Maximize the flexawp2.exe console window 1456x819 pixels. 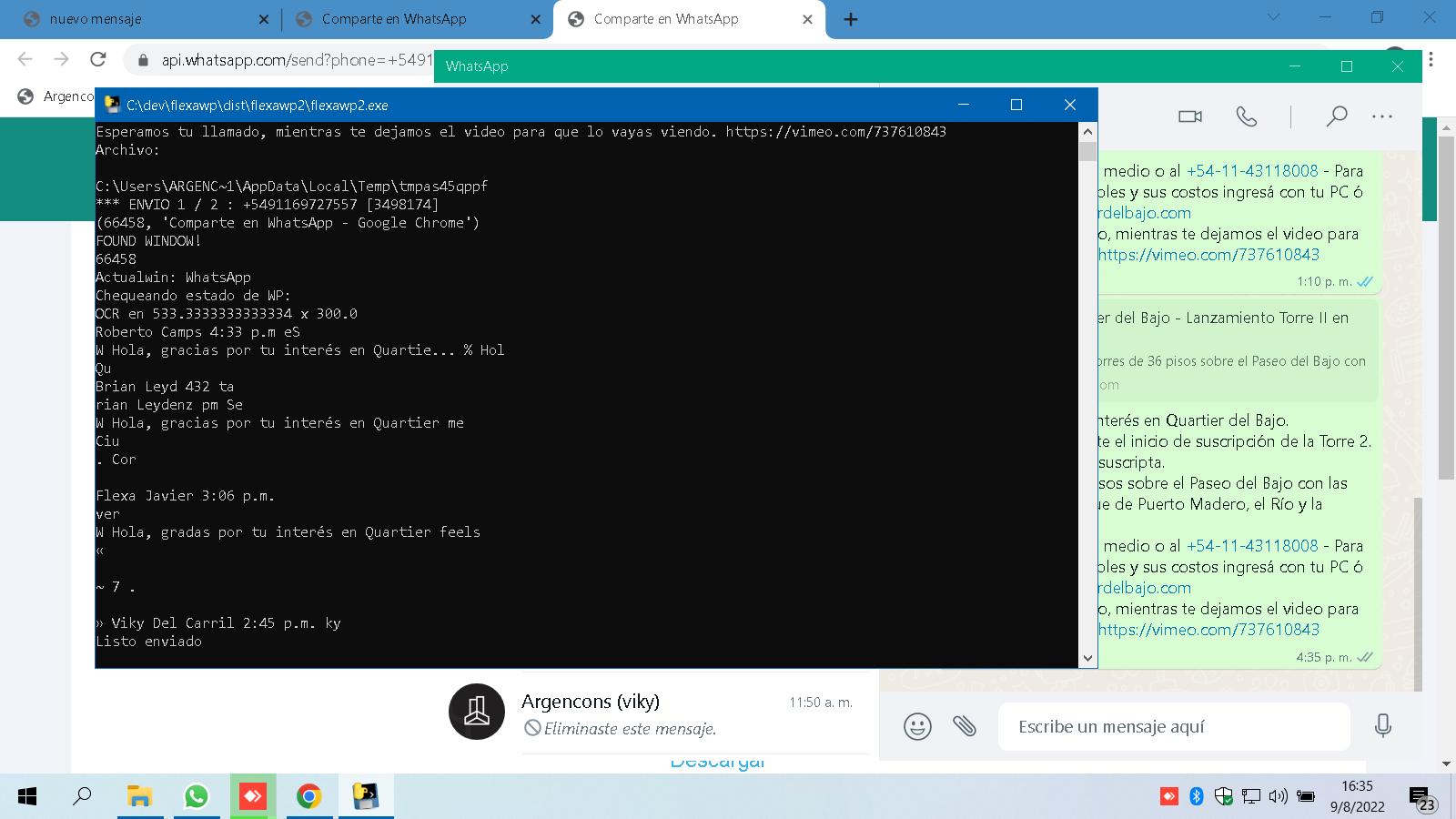coord(1016,105)
